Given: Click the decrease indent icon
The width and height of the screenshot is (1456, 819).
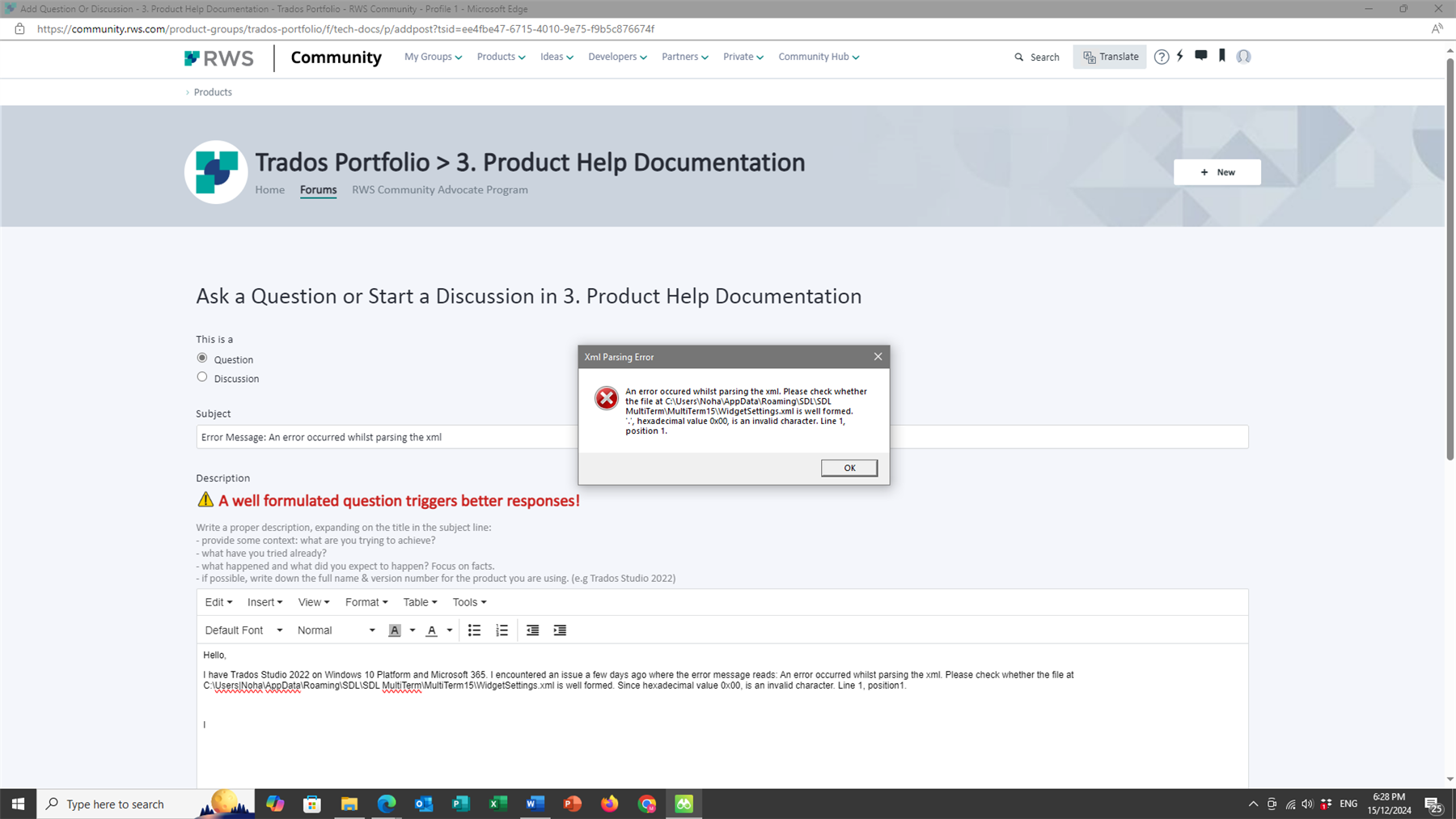Looking at the screenshot, I should [x=532, y=630].
